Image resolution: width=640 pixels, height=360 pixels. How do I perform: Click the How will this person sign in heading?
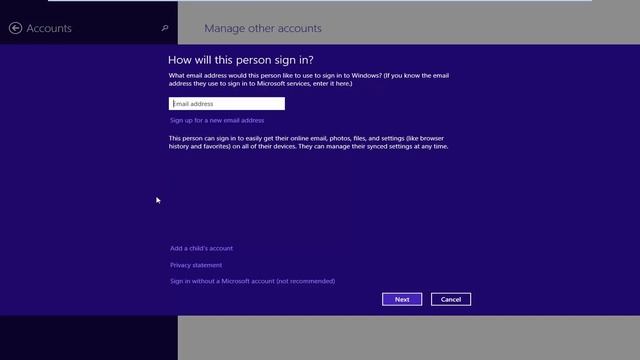point(241,60)
